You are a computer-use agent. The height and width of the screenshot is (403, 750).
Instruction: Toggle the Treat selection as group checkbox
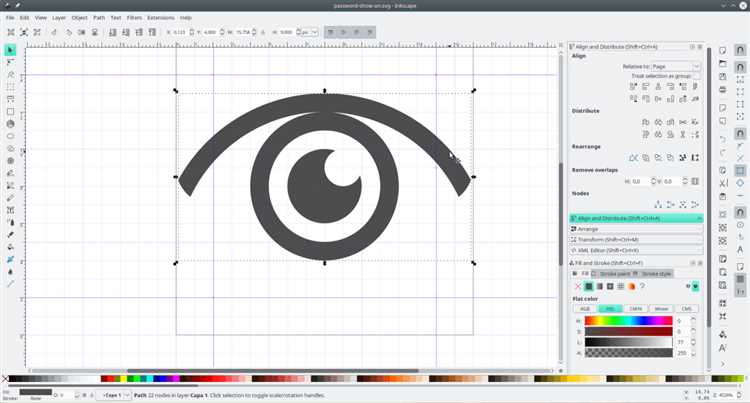point(697,76)
